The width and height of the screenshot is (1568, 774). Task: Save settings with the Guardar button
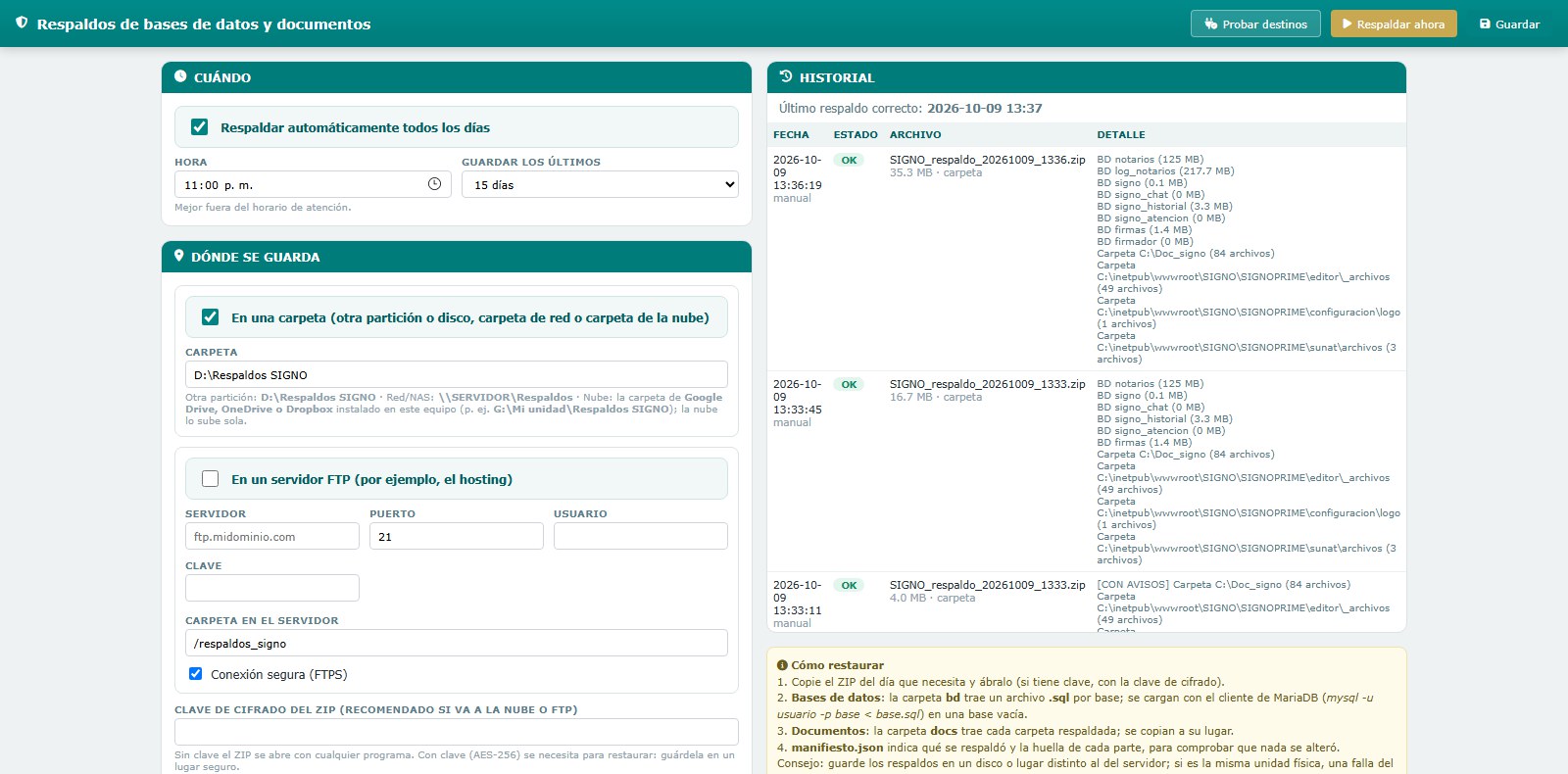pos(1509,24)
